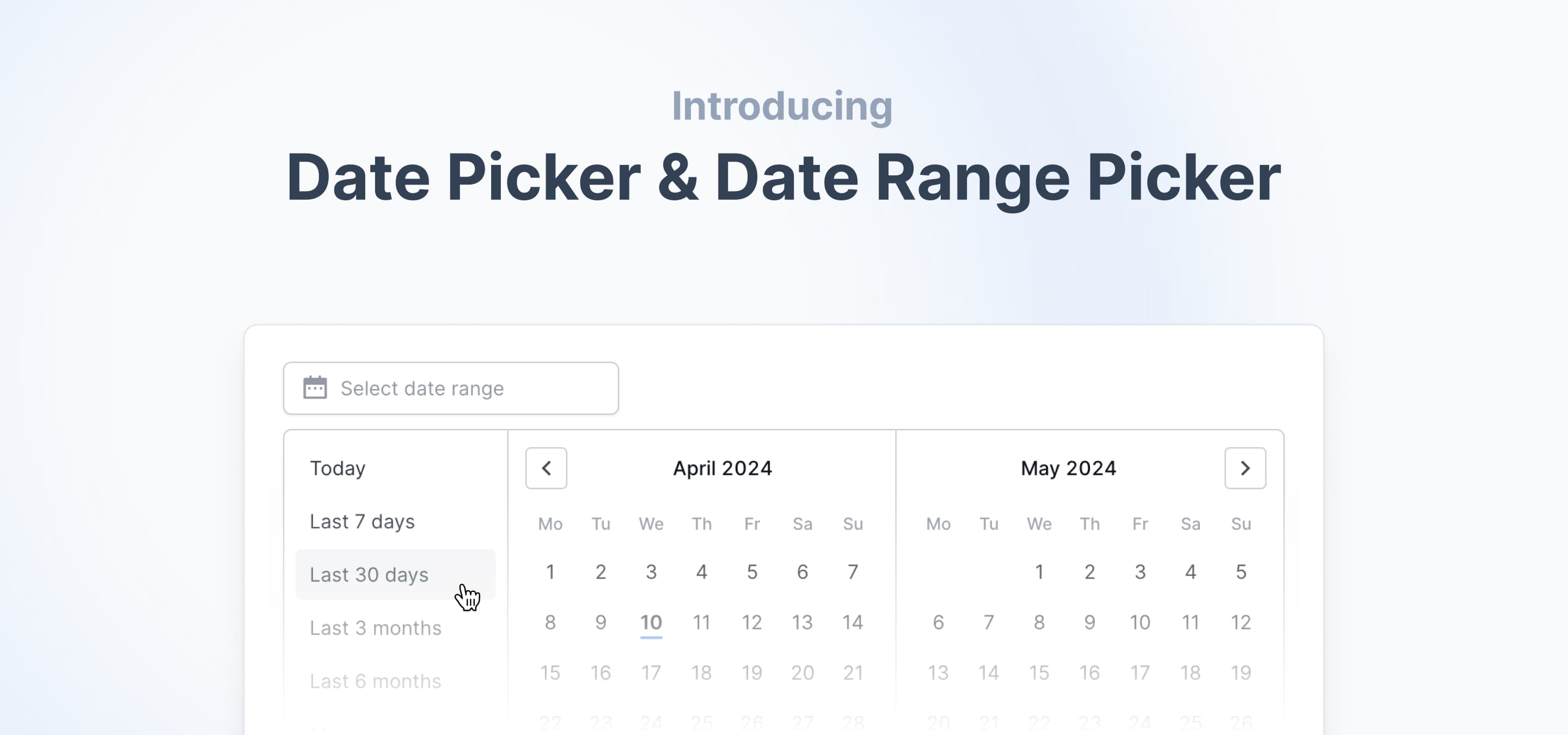Select May 19 in the May grid
1568x735 pixels.
pyautogui.click(x=1241, y=672)
